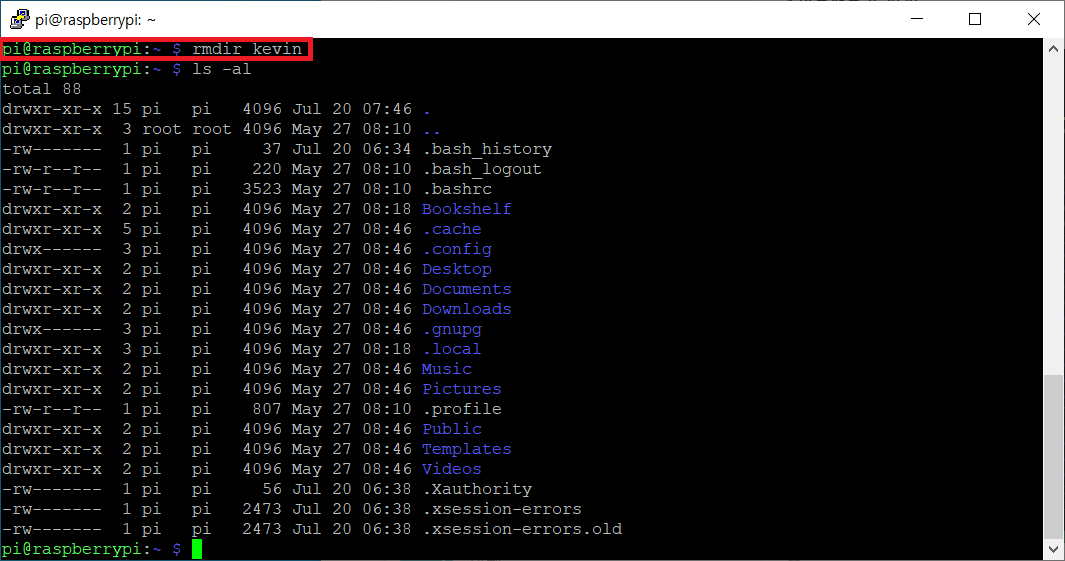Maximize the PuTTY terminal window
Image resolution: width=1065 pixels, height=561 pixels.
(x=975, y=19)
